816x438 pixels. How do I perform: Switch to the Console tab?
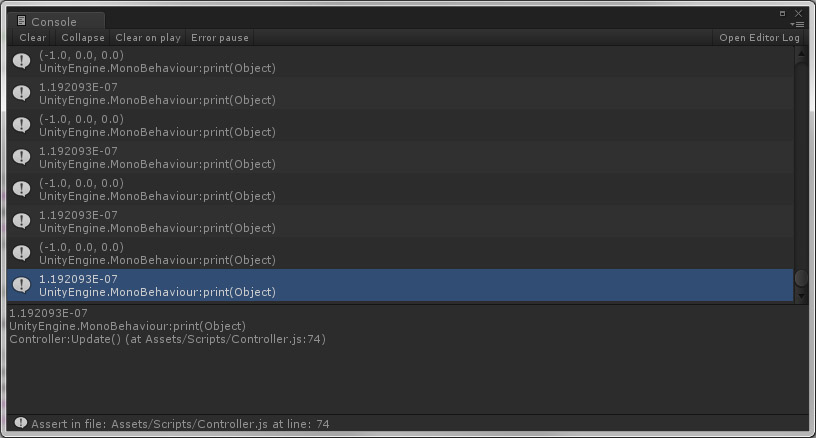(54, 21)
